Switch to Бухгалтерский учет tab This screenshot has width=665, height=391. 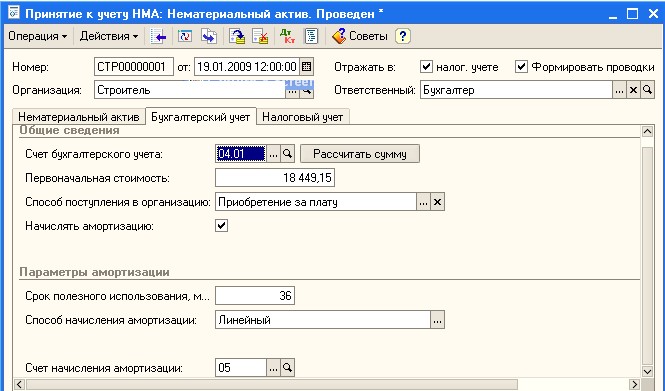201,117
